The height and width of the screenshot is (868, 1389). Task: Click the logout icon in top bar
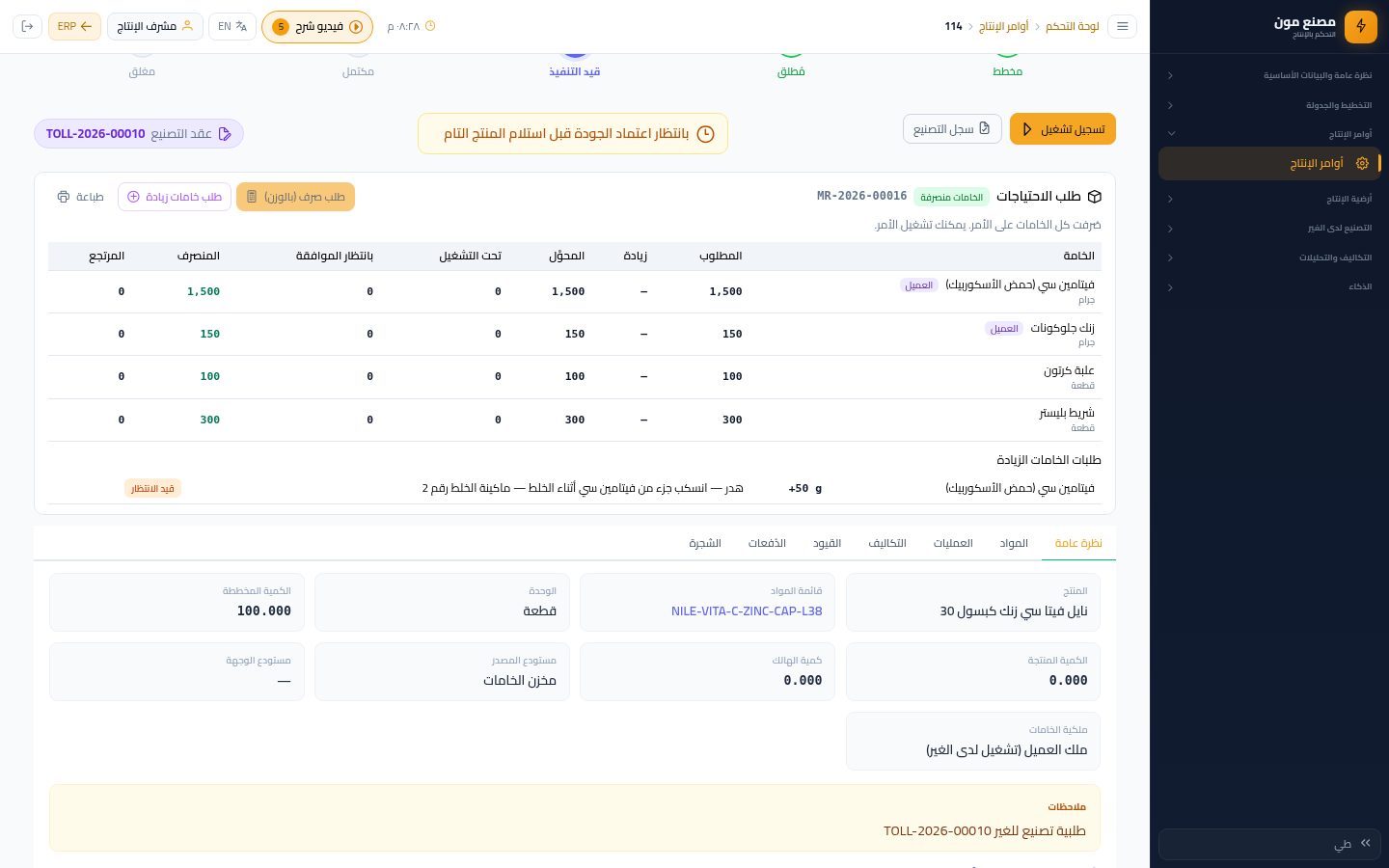click(x=27, y=26)
